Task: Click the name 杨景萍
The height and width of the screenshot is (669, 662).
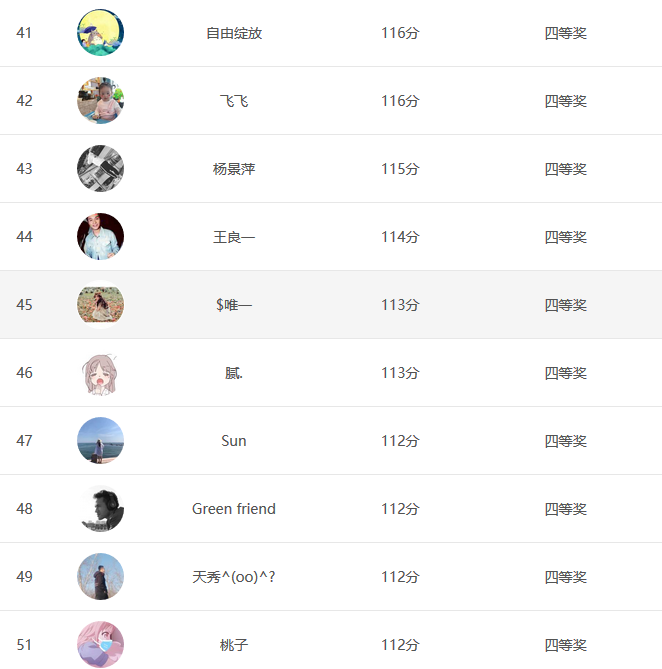Action: [234, 169]
